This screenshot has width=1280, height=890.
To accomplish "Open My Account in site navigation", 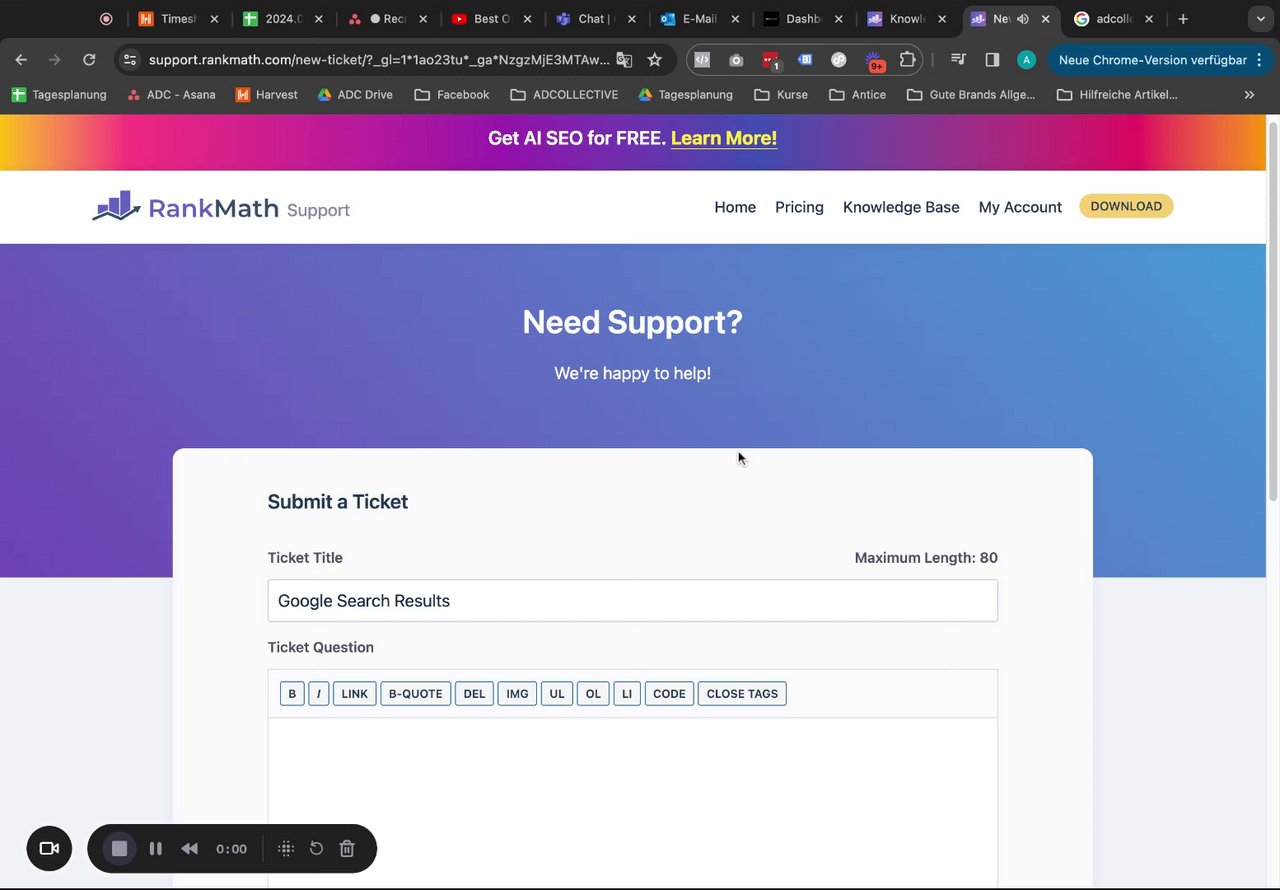I will click(x=1020, y=207).
